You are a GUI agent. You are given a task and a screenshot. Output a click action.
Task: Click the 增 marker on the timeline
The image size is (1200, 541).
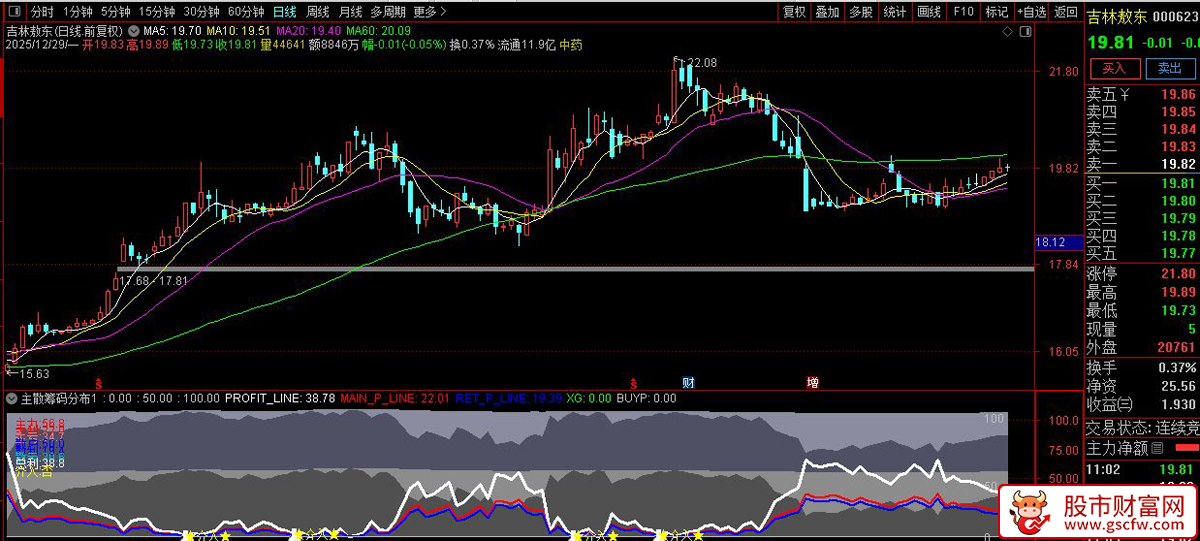[812, 382]
